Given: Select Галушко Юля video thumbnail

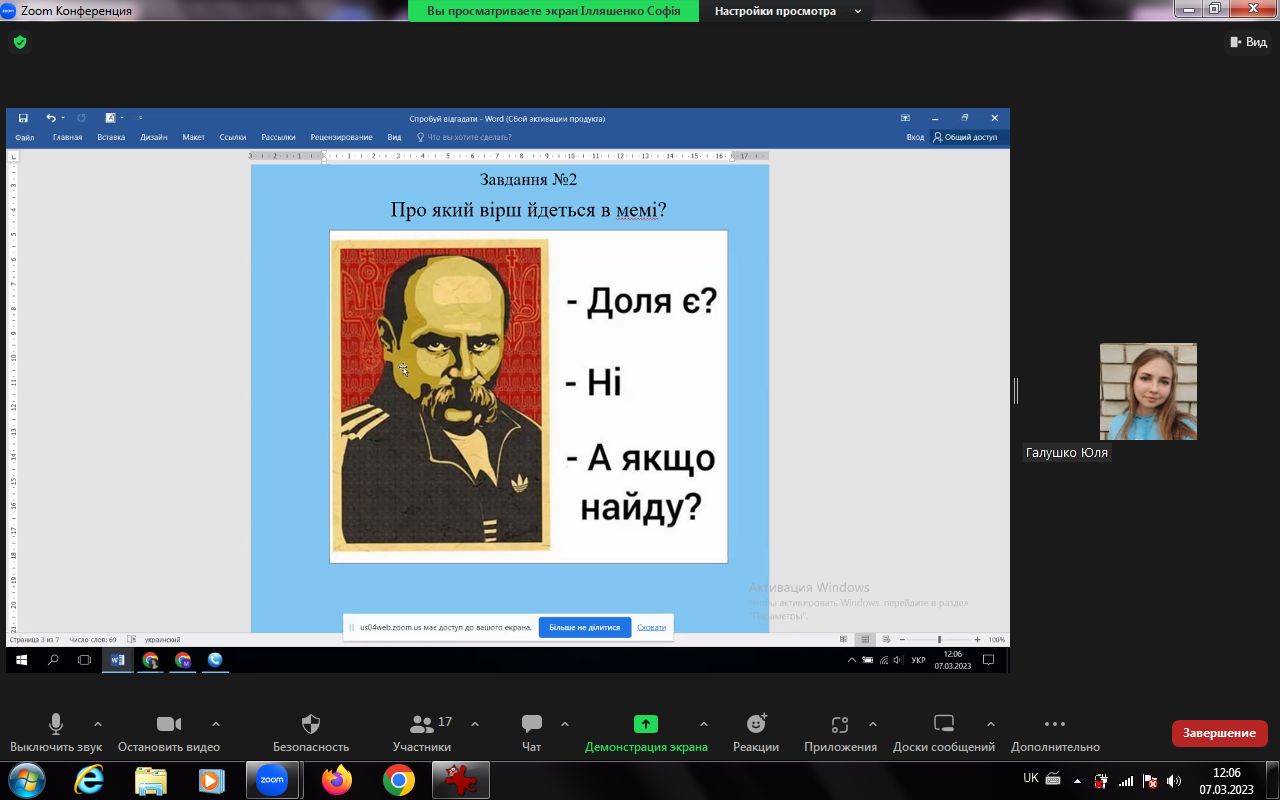Looking at the screenshot, I should [x=1148, y=392].
